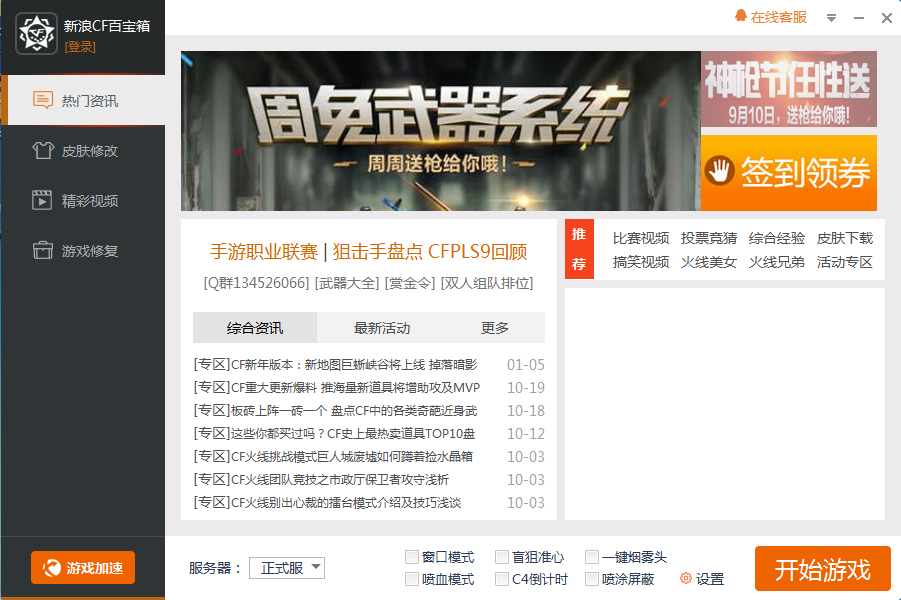Image resolution: width=901 pixels, height=600 pixels.
Task: Click the 新浪CF百宝箱 logo
Action: coord(36,33)
